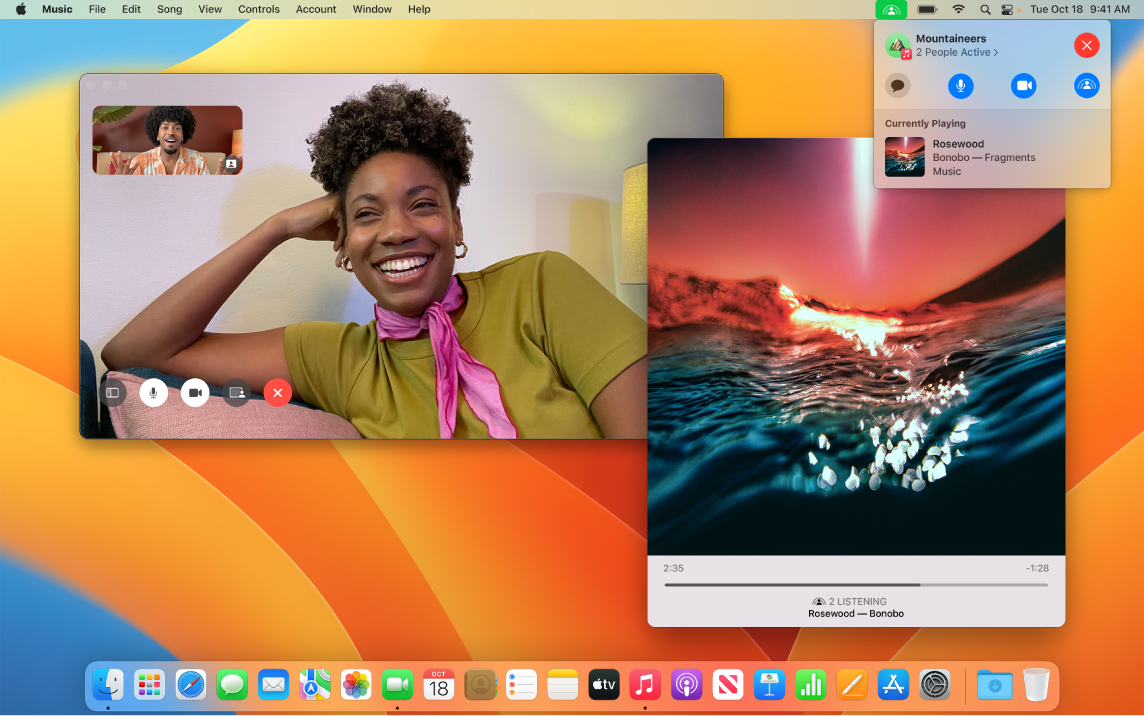The image size is (1144, 716).
Task: Open the Window menu
Action: pos(371,9)
